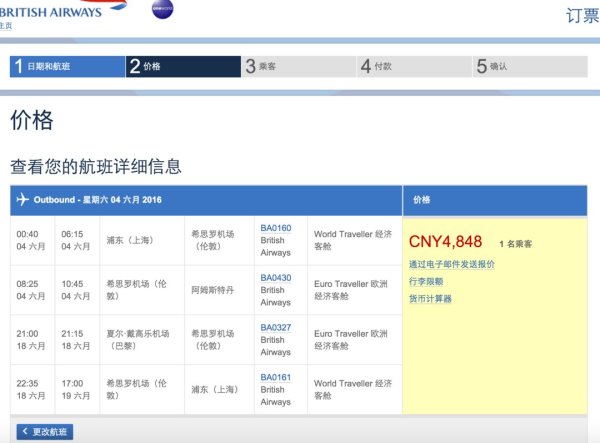Click the oneworld alliance icon
600x443 pixels.
click(163, 10)
